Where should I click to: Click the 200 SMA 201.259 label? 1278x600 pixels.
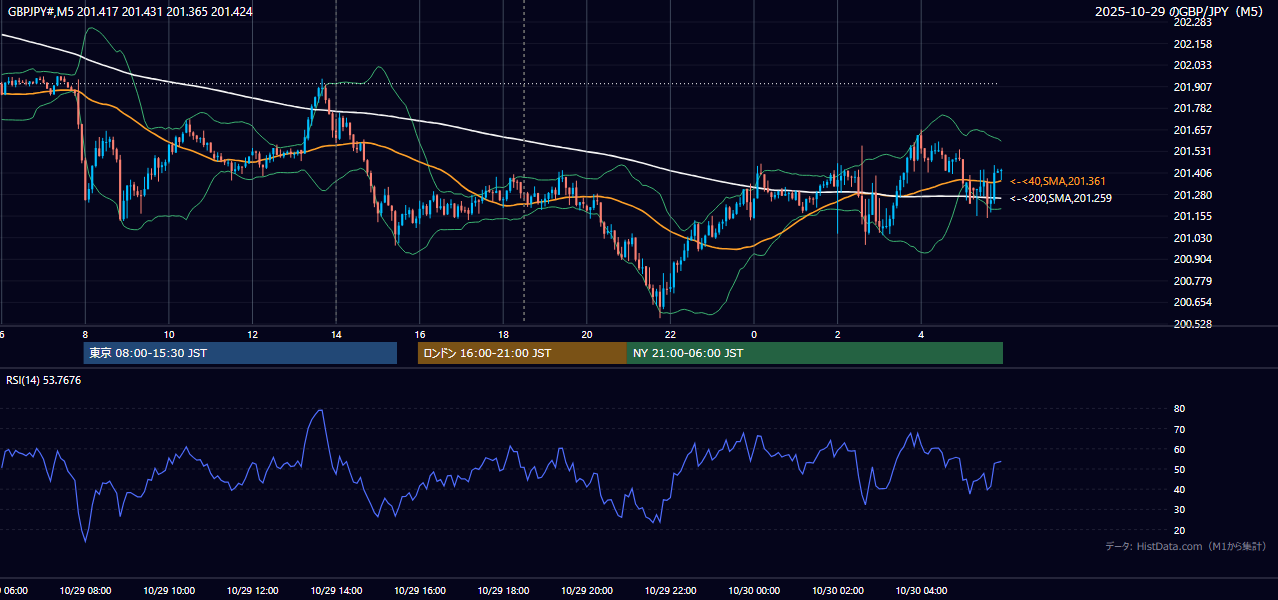pos(1061,198)
